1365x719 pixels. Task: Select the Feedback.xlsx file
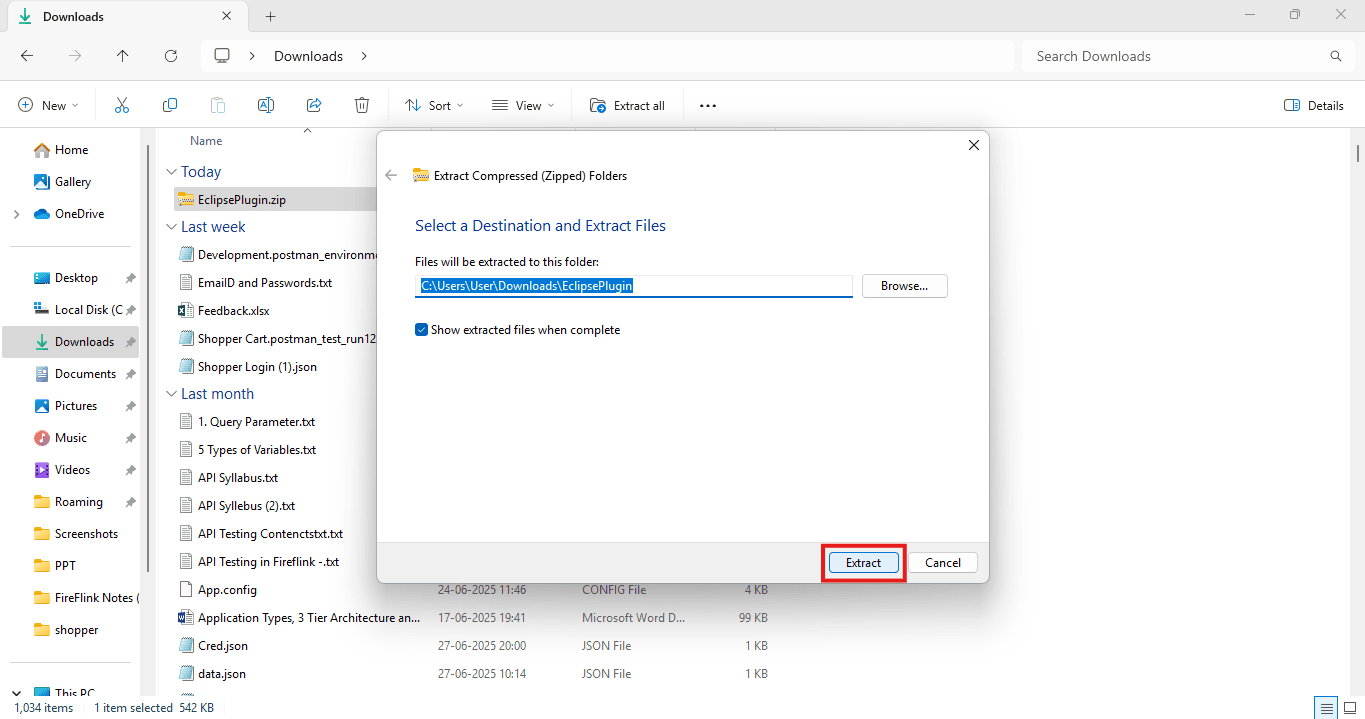(223, 311)
